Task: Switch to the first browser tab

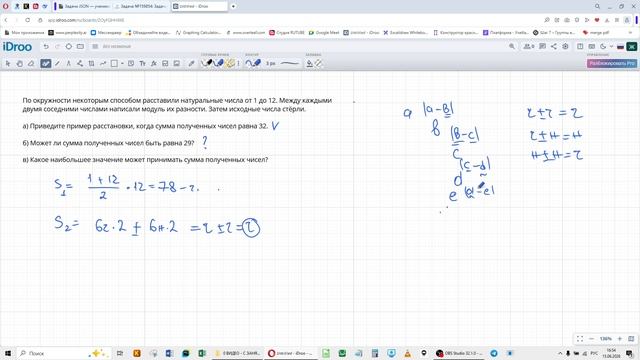Action: pyautogui.click(x=83, y=7)
